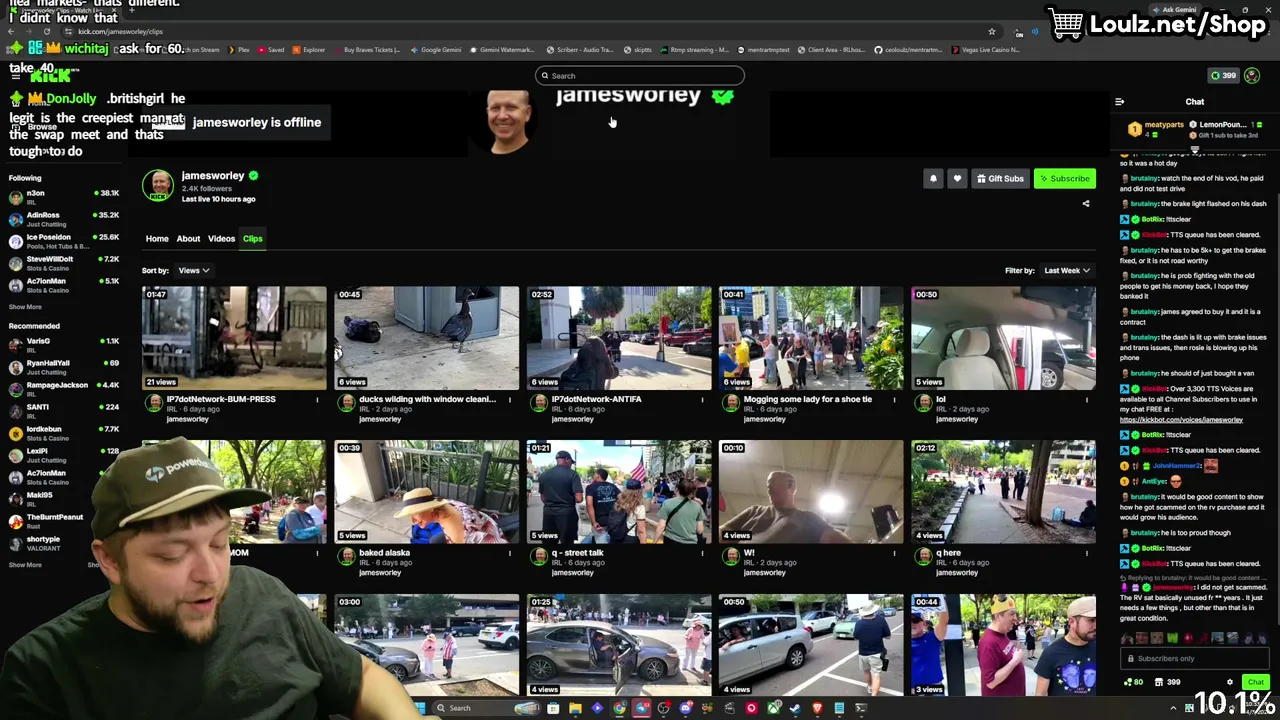Open terminal app from the taskbar
The height and width of the screenshot is (720, 1280).
pos(861,708)
